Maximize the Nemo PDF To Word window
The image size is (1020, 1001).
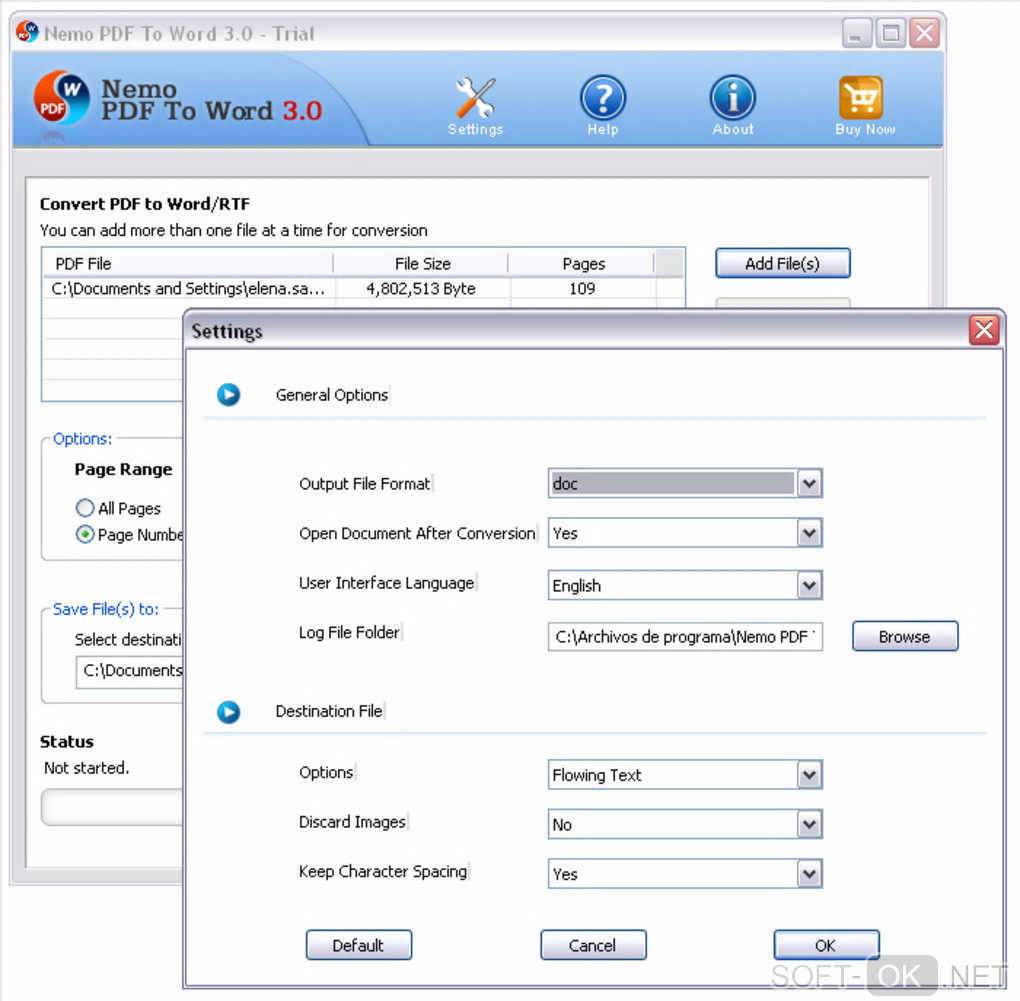(891, 33)
